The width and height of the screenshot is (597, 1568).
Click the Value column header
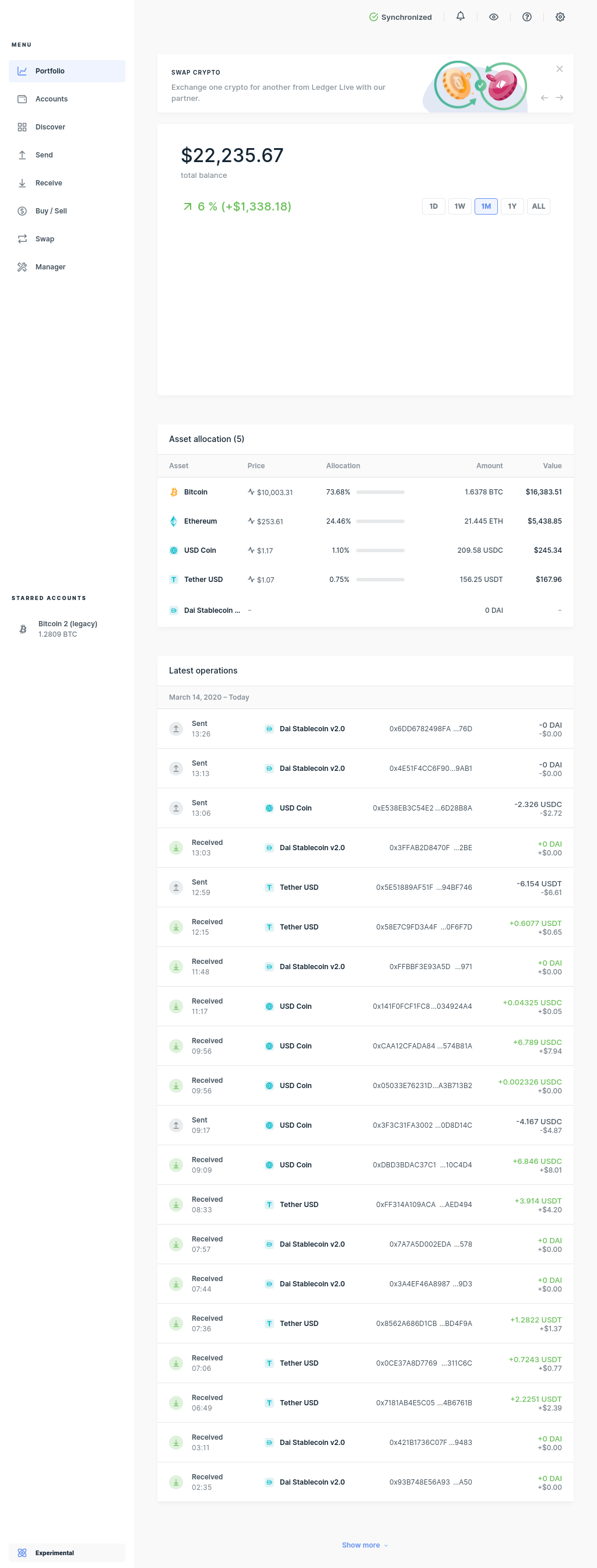pos(552,466)
